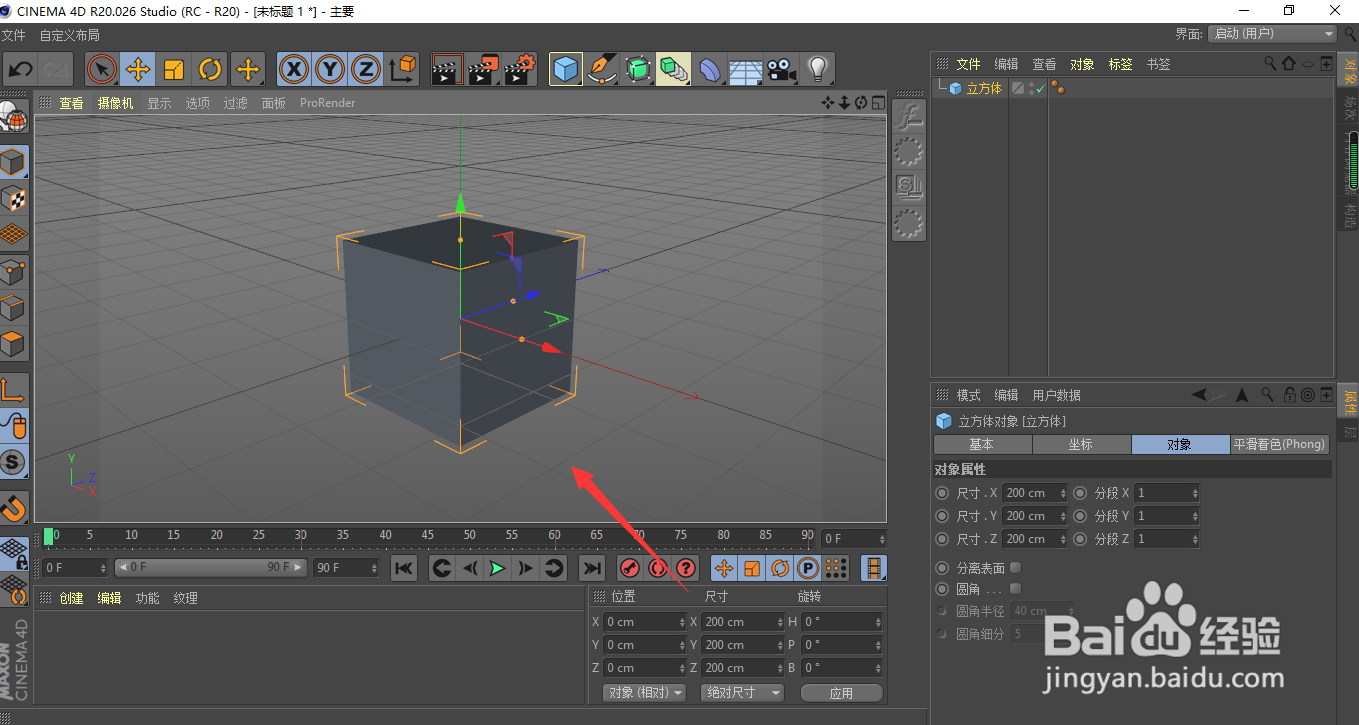The image size is (1359, 725).
Task: Open 标签 menu in Object Manager
Action: (1120, 64)
